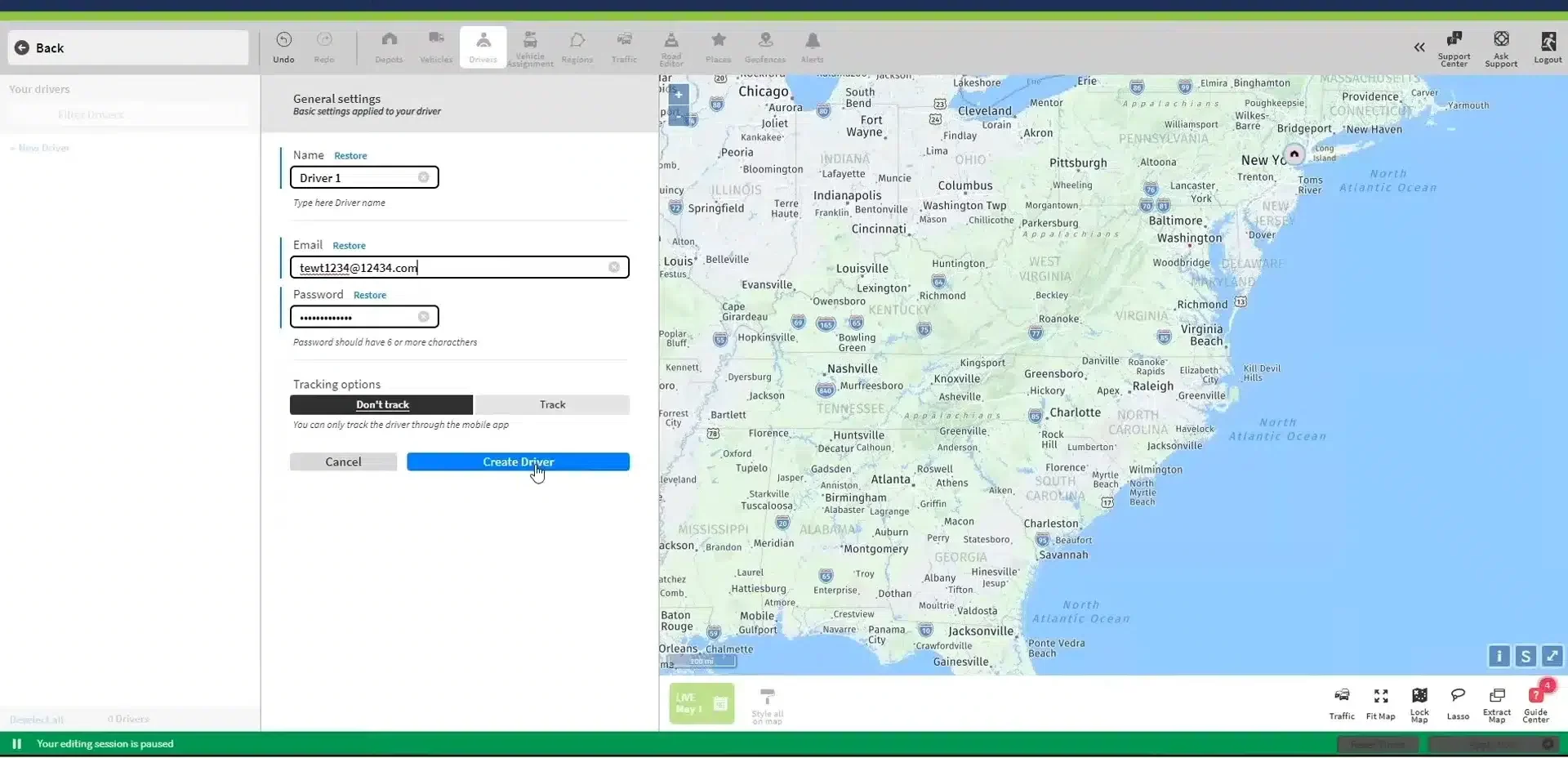Activate the Lasso map tool
Viewport: 1568px width, 758px height.
[x=1458, y=703]
